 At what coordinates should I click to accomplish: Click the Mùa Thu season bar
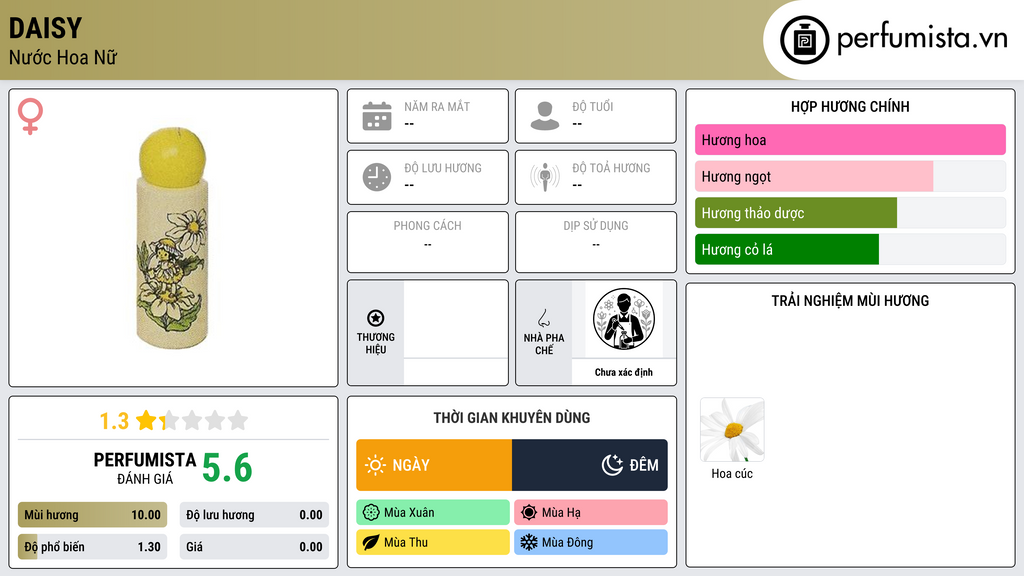(x=433, y=542)
